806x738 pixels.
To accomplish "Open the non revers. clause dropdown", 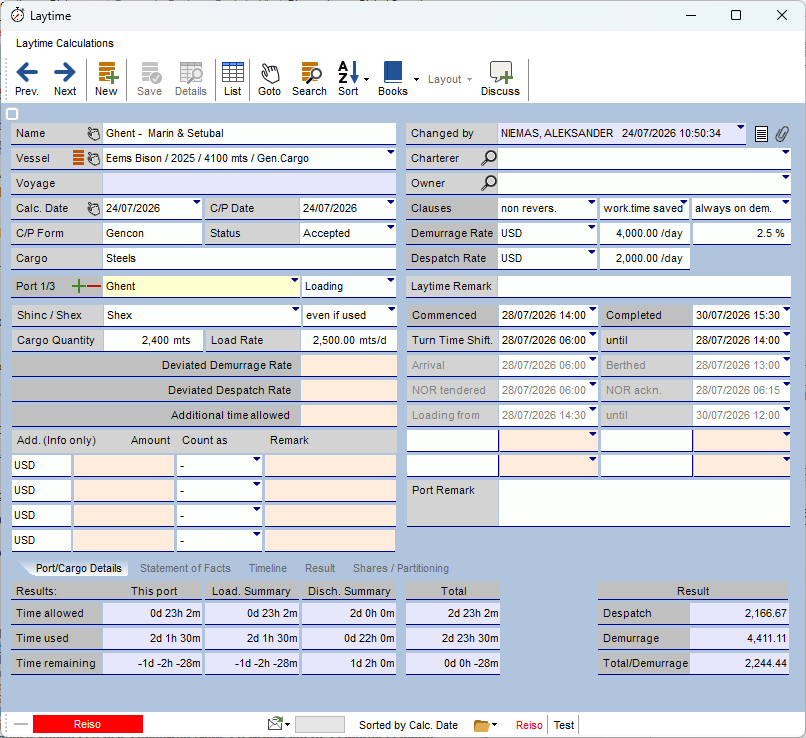I will 592,202.
